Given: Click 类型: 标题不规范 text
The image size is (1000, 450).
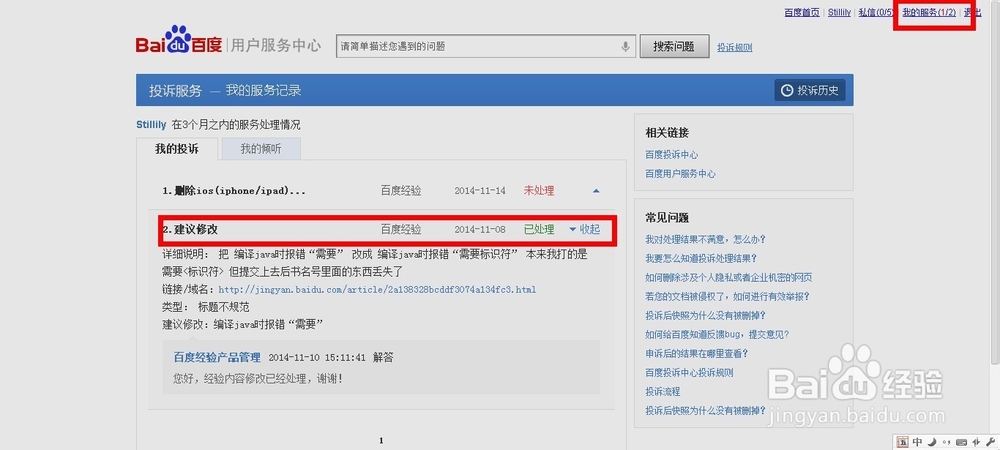Looking at the screenshot, I should (x=205, y=307).
